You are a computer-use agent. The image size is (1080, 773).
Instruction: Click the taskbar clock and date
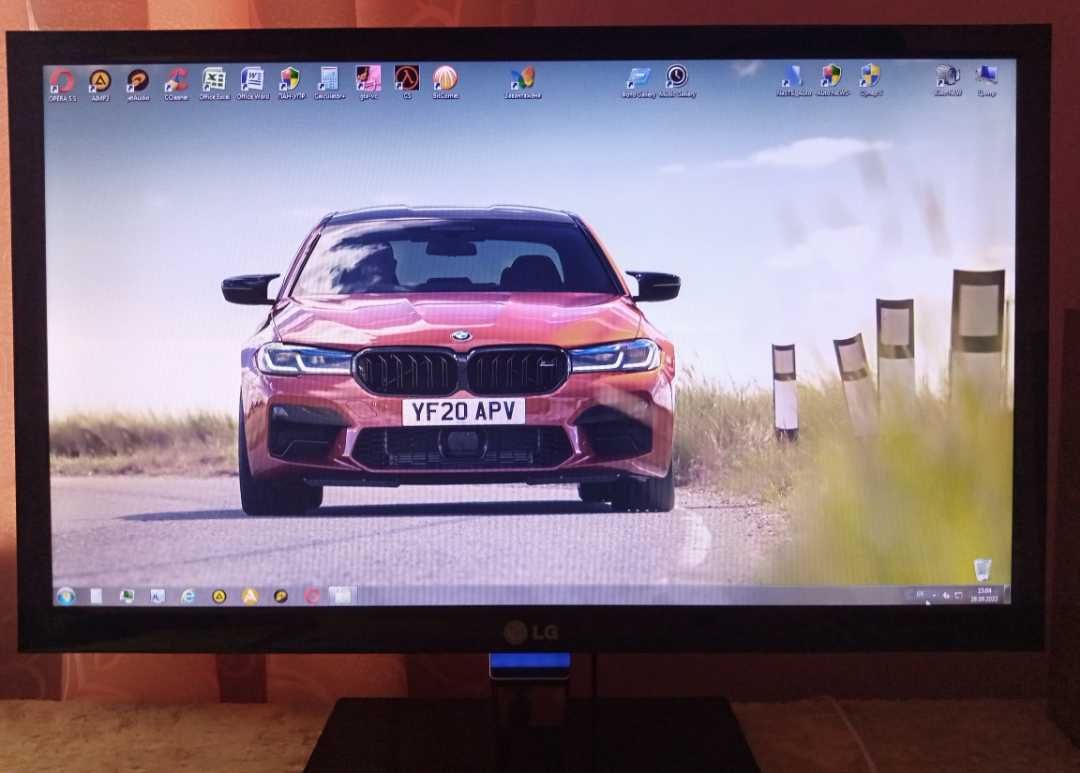click(x=984, y=595)
